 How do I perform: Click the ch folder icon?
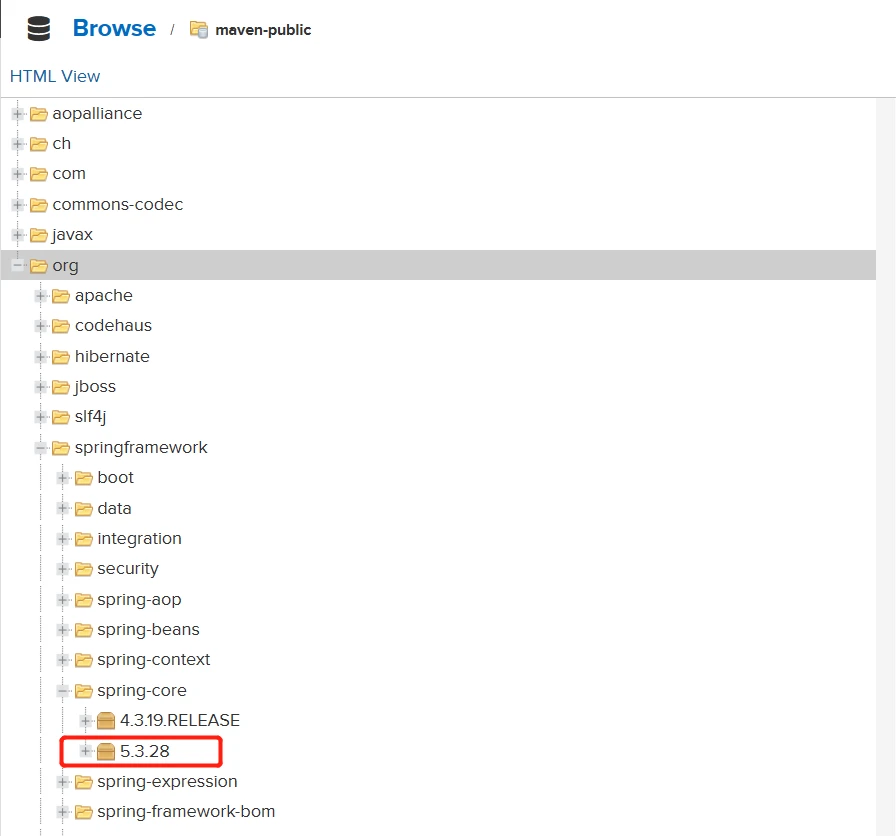tap(38, 144)
